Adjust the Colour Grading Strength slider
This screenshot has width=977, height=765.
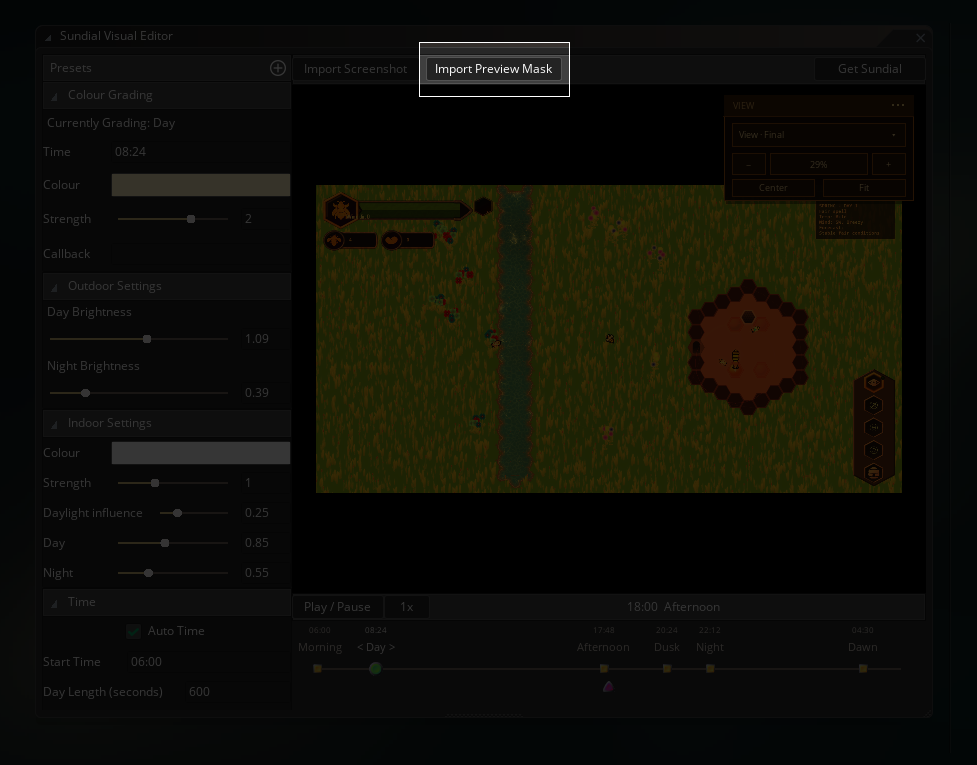(x=173, y=219)
